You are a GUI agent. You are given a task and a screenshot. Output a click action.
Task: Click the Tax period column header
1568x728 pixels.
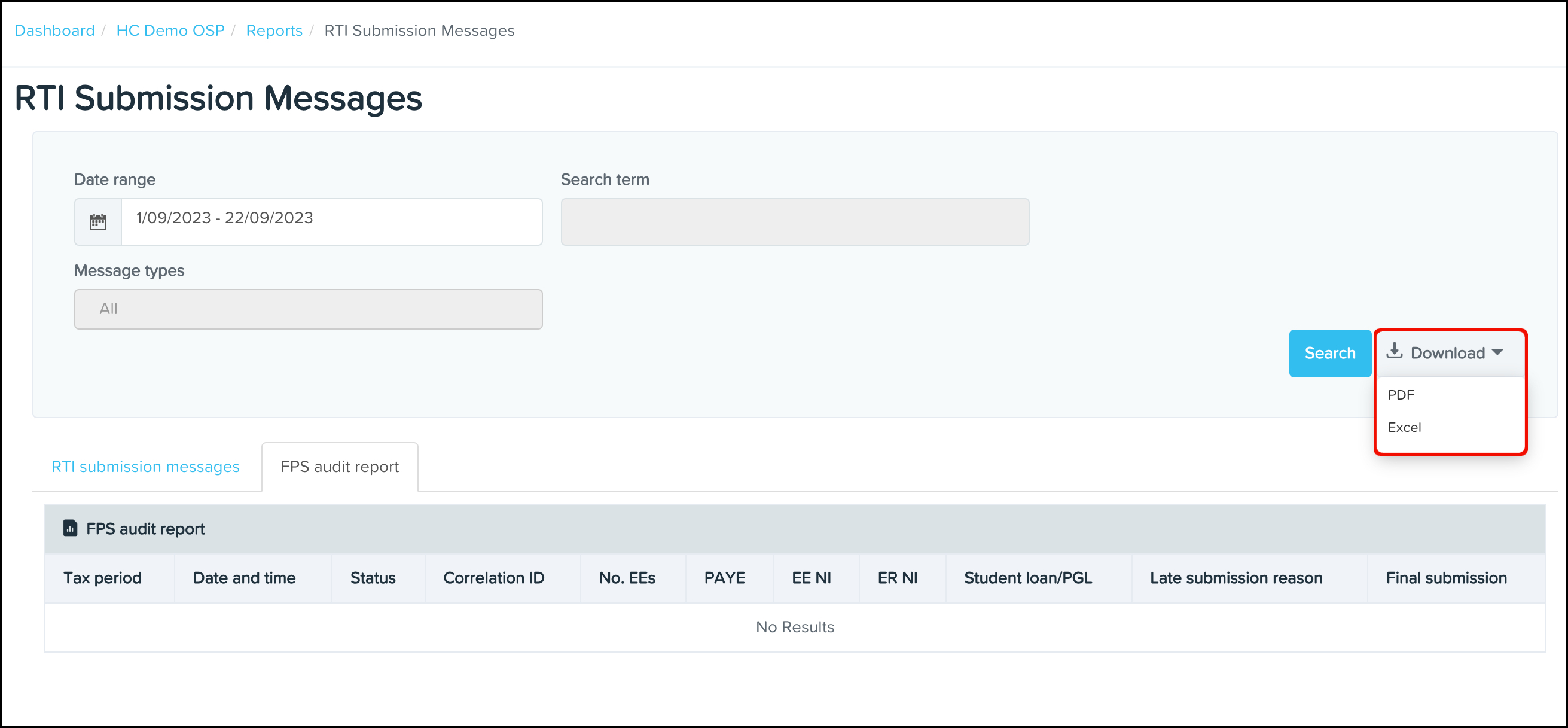(102, 578)
